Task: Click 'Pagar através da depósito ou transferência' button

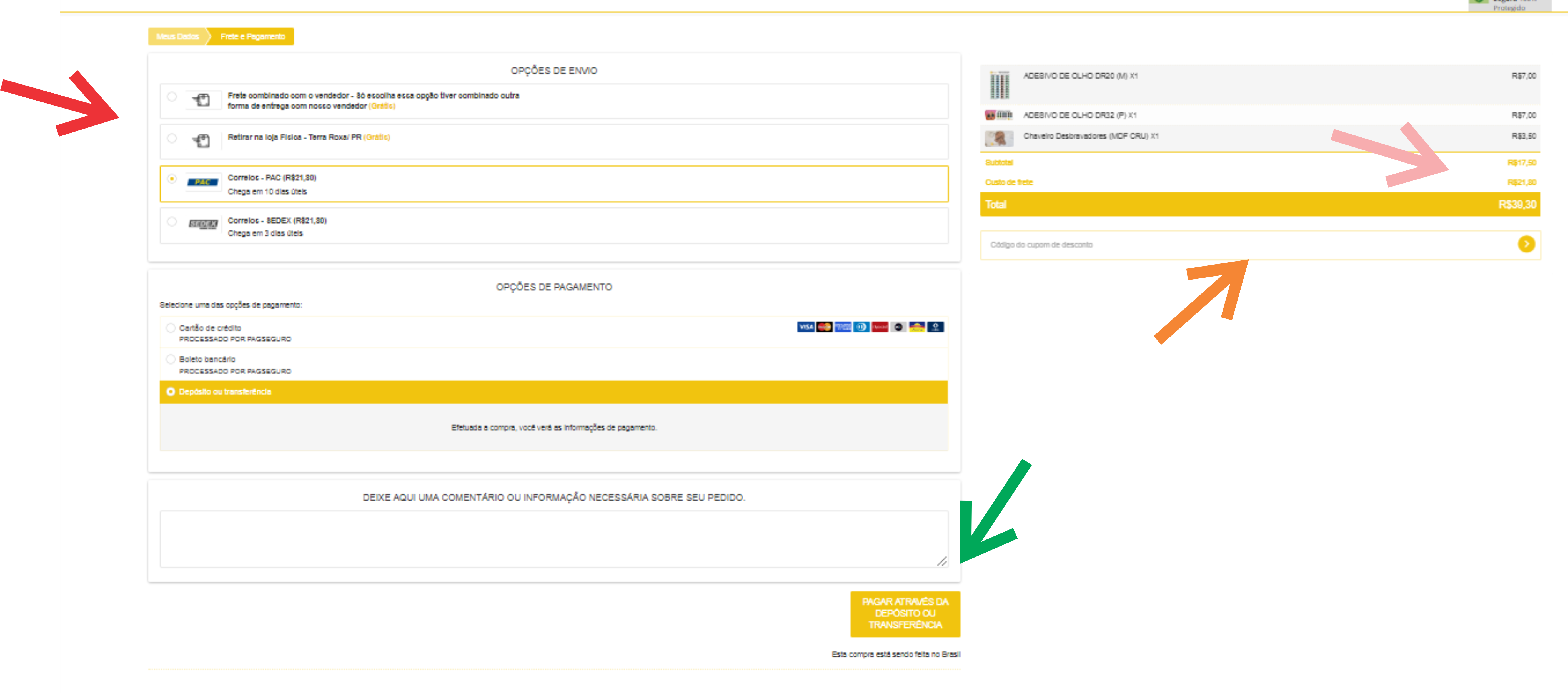Action: pos(905,614)
